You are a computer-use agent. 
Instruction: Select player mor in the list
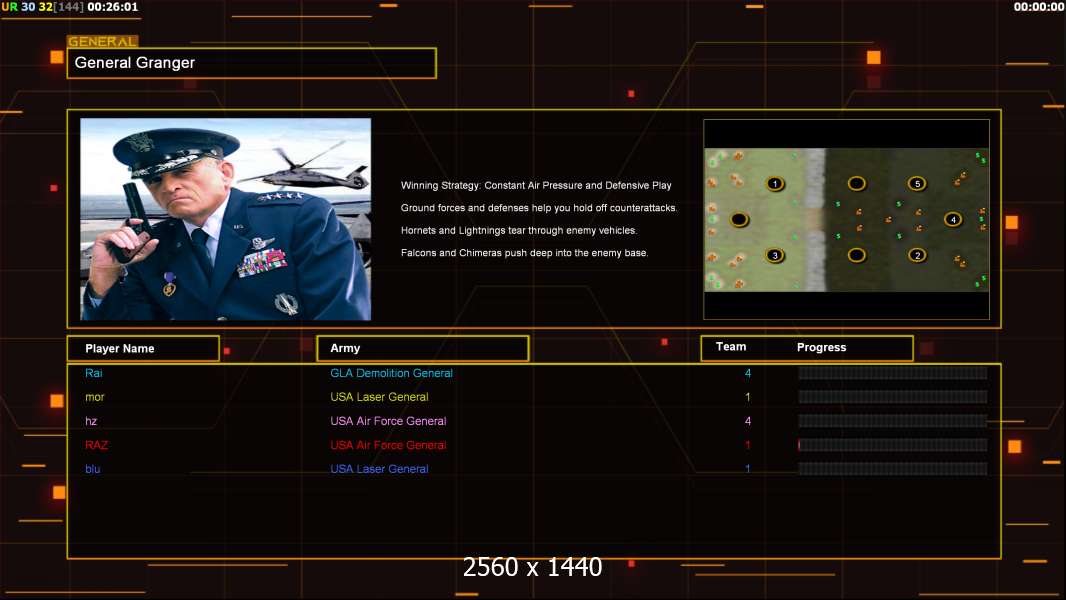(x=94, y=397)
